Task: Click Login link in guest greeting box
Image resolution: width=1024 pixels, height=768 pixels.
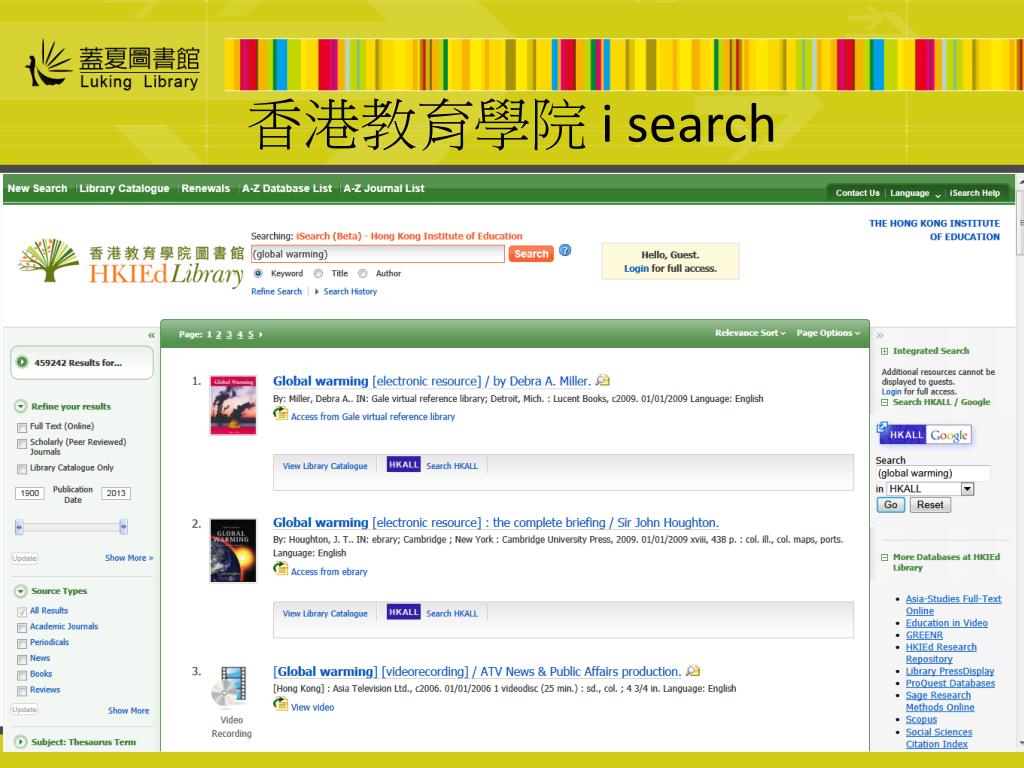Action: pos(636,268)
